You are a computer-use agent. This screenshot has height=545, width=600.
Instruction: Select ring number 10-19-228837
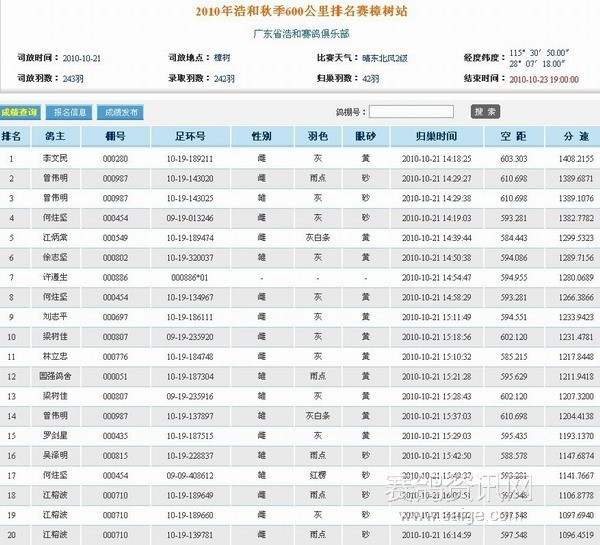click(190, 456)
